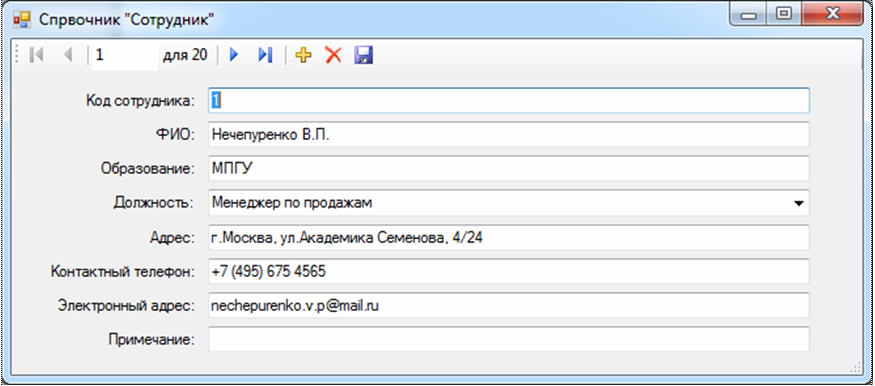This screenshot has height=386, width=875.
Task: Save data with the floppy disk icon
Action: (363, 55)
